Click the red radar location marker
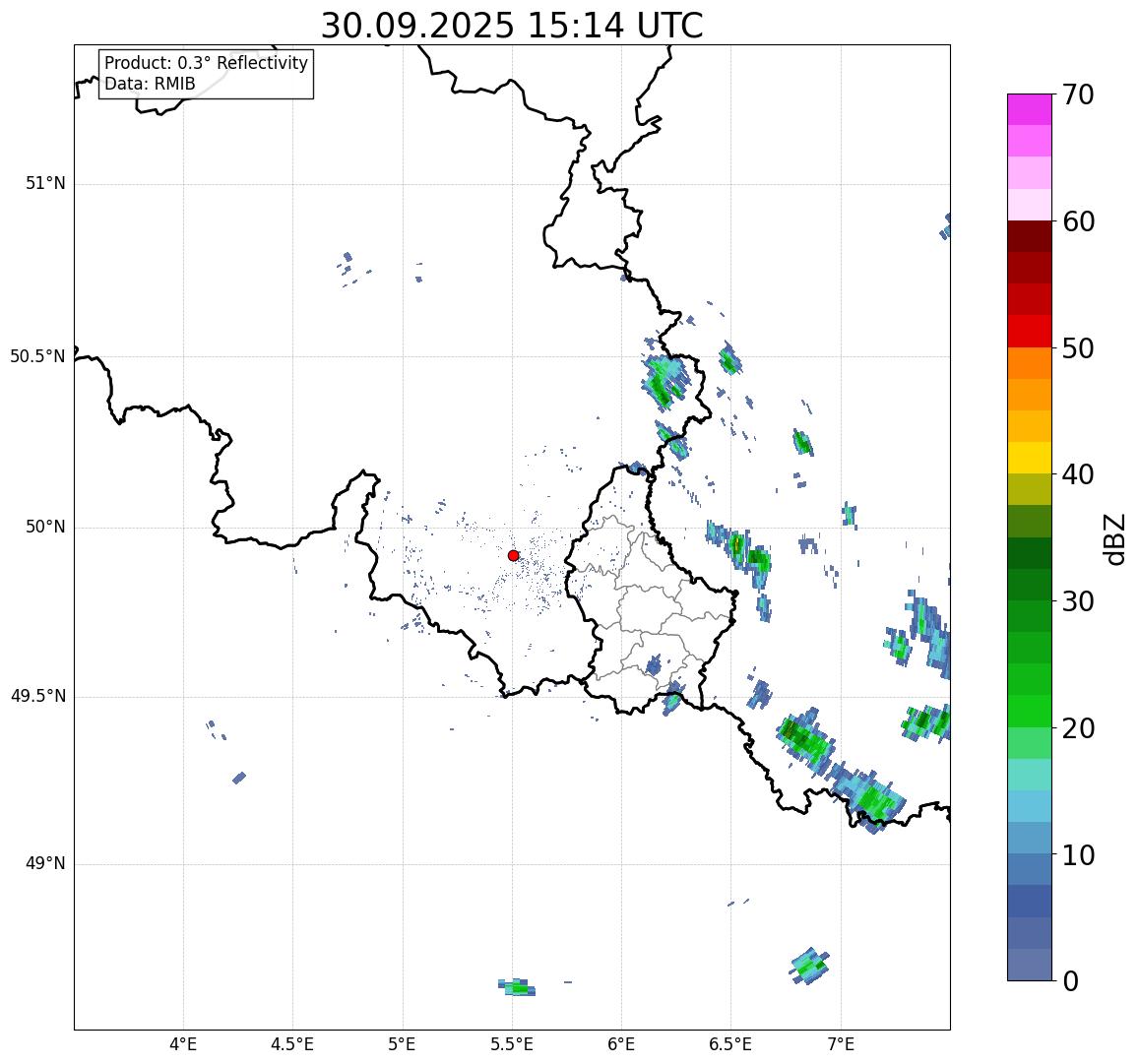Image resolution: width=1139 pixels, height=1064 pixels. (x=513, y=555)
